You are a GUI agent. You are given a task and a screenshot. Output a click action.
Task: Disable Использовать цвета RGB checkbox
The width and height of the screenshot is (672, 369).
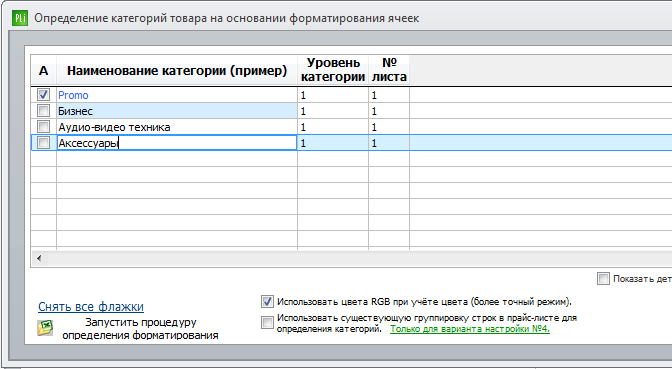click(x=267, y=302)
